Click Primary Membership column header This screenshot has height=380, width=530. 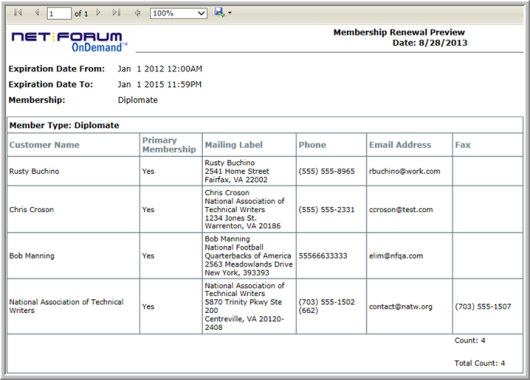(169, 145)
